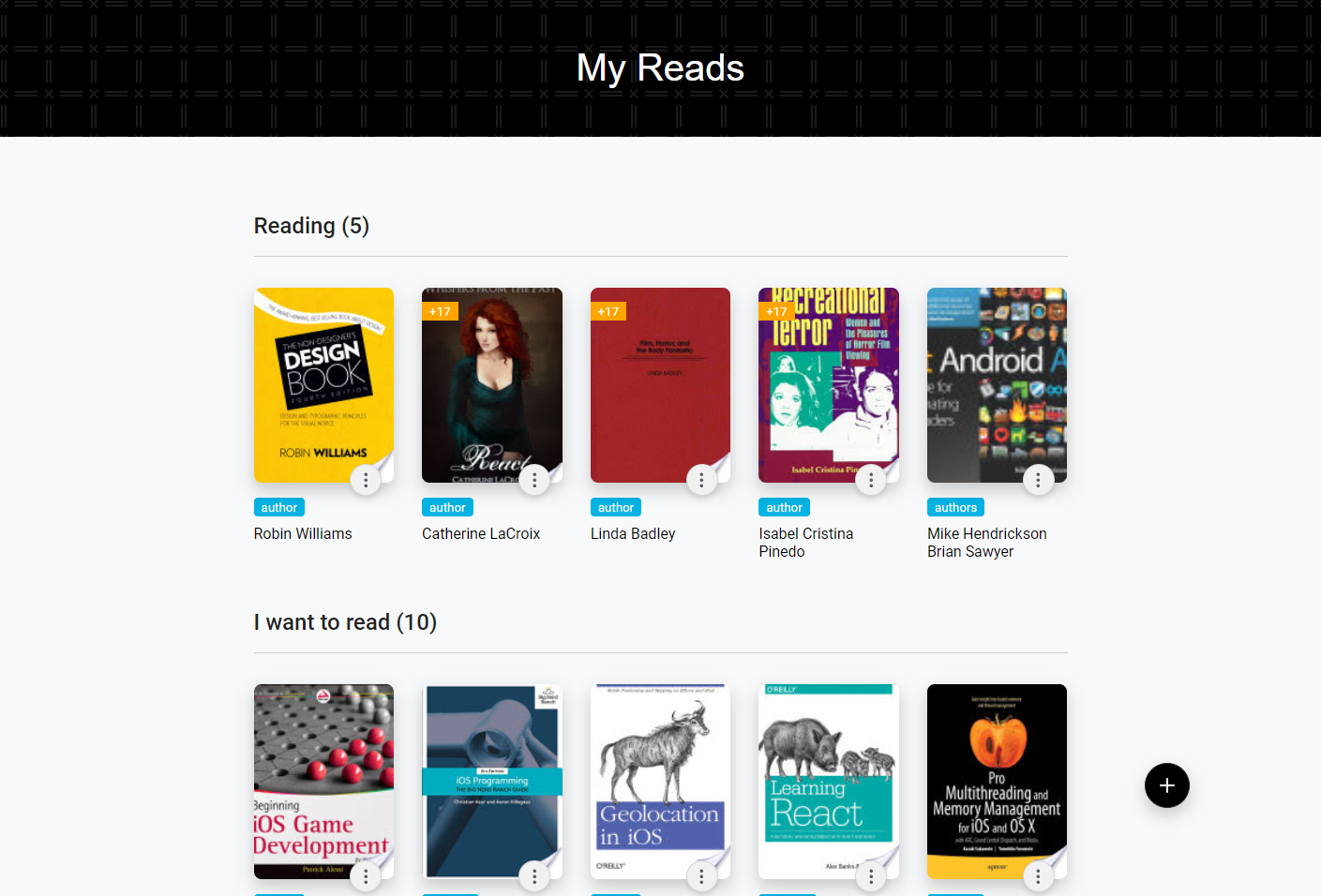Screen dimensions: 1321x896
Task: Open options menu for Geolocation in iOS
Action: pyautogui.click(x=701, y=876)
